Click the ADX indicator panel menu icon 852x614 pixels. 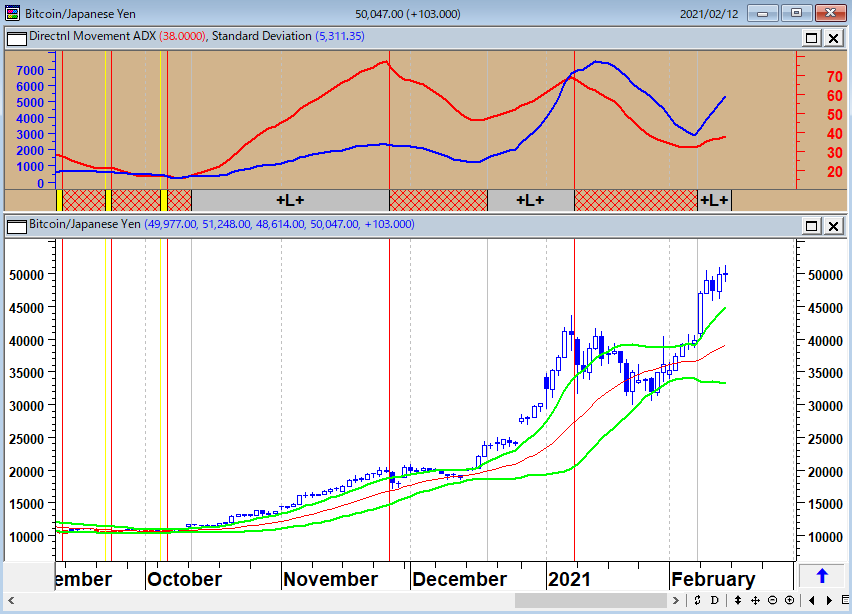click(x=17, y=39)
